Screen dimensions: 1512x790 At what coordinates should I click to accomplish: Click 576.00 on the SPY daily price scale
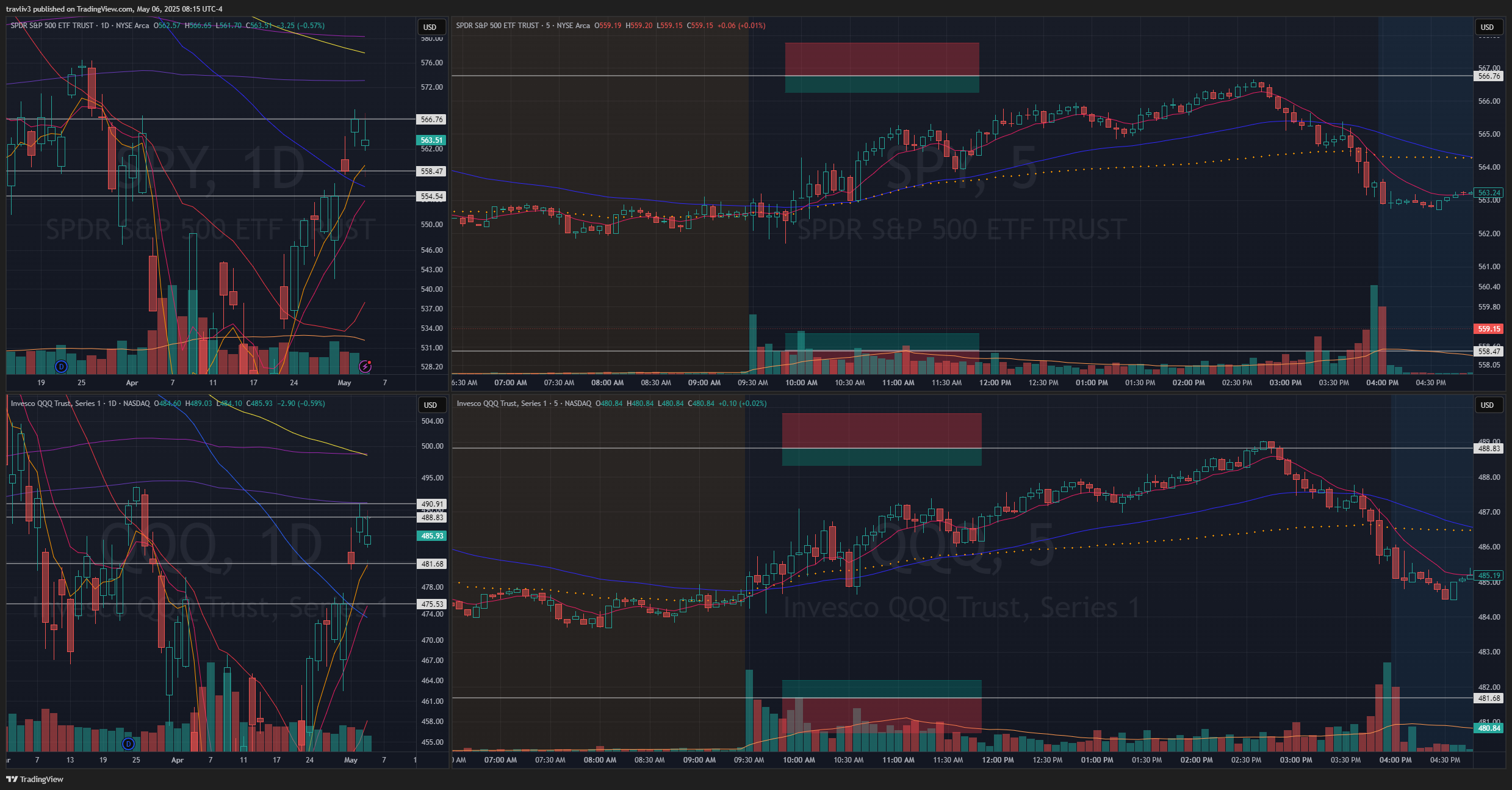pyautogui.click(x=431, y=63)
